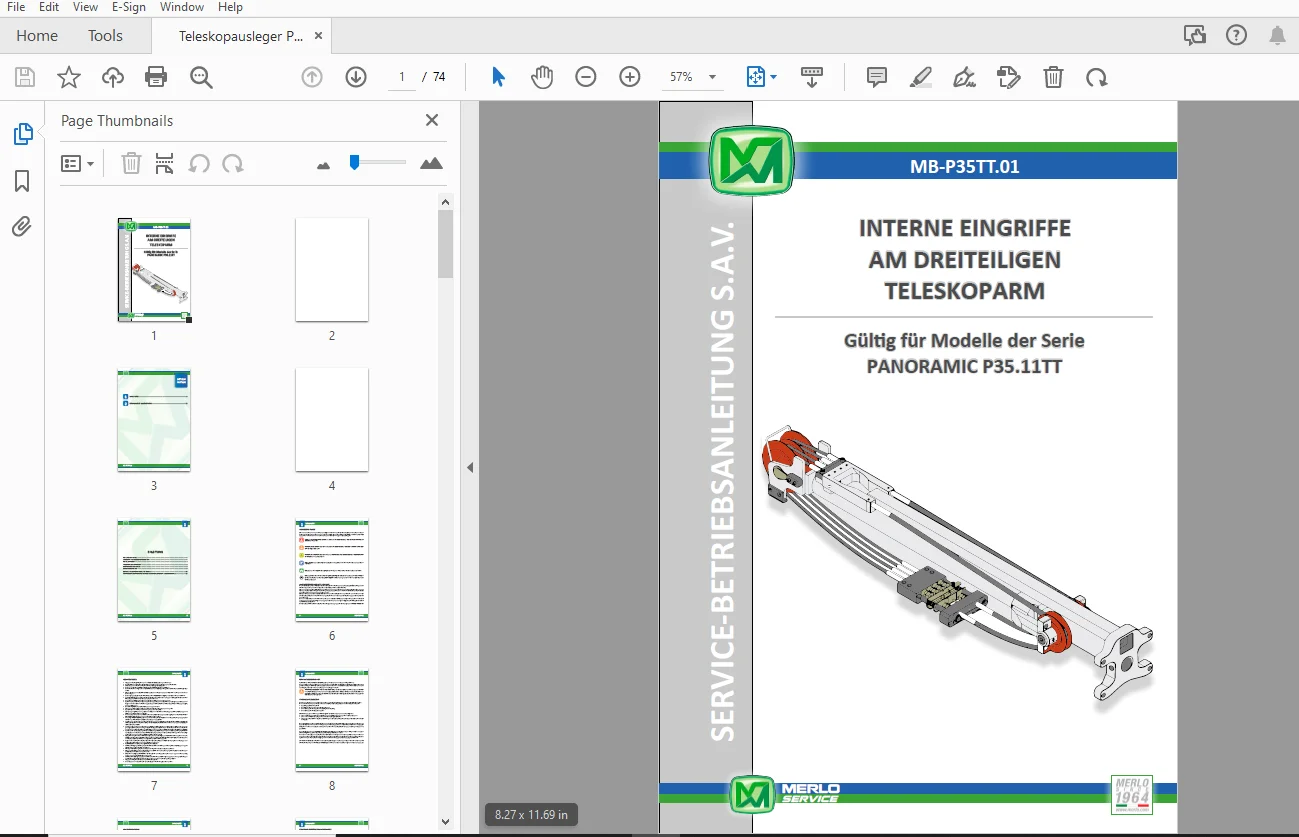Delete page with toolbar trash icon
This screenshot has height=837, width=1299.
(1053, 77)
